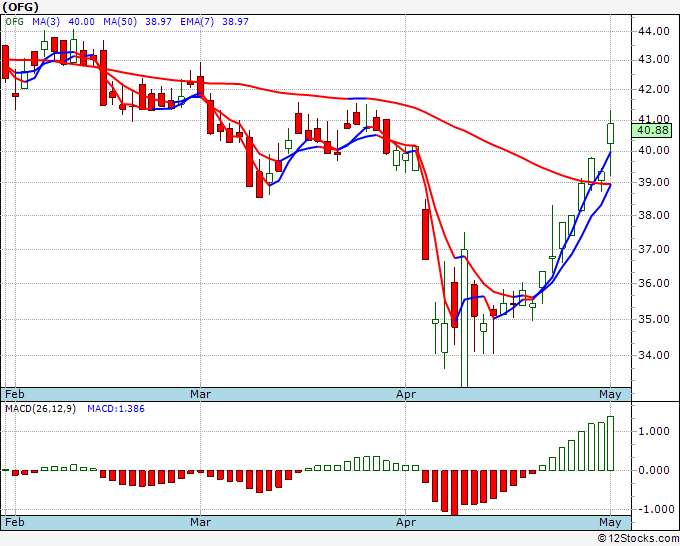The image size is (680, 546).
Task: Click Mar on the price chart time axis
Action: point(200,394)
